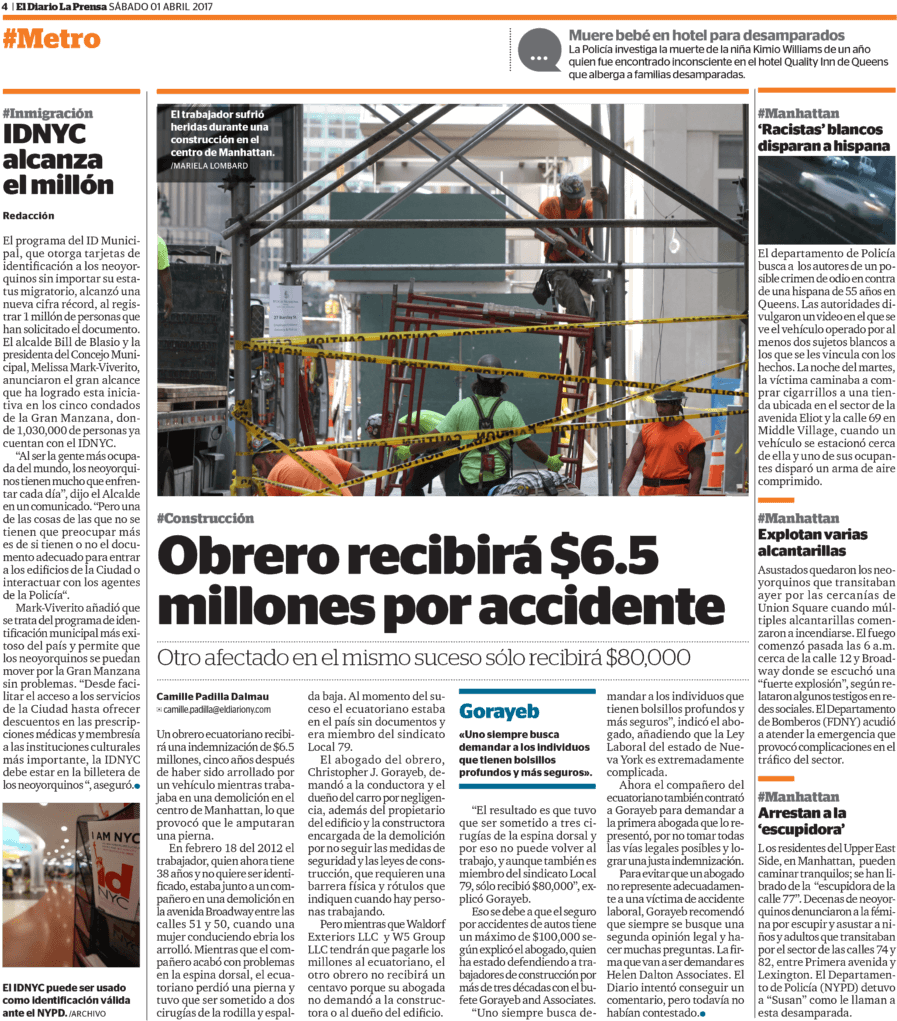Click the blurry car photo under 'Racistas' headline
Image resolution: width=897 pixels, height=1021 pixels.
[x=827, y=201]
